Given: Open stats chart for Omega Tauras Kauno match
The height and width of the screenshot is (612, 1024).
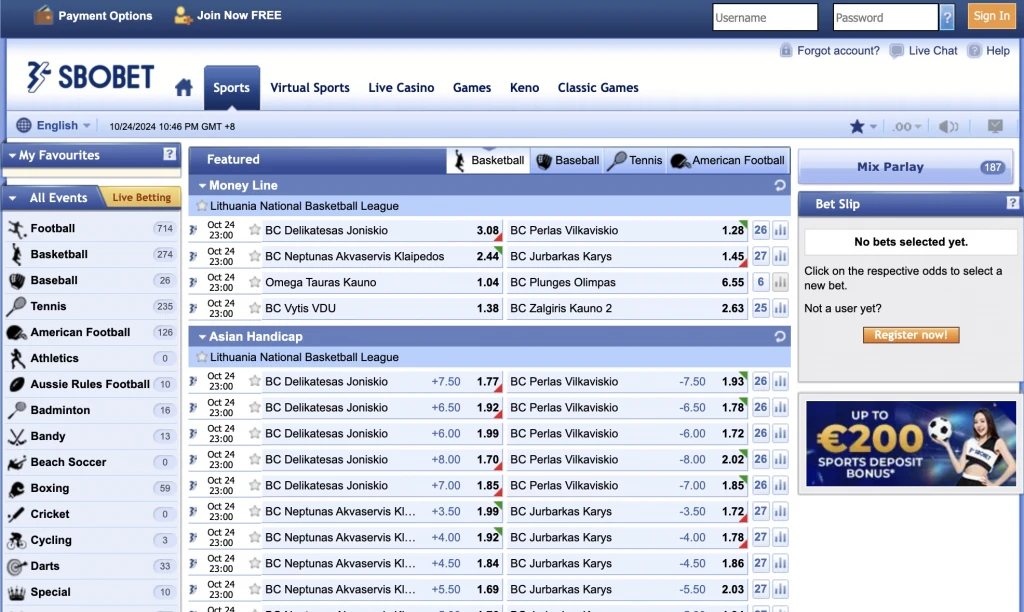Looking at the screenshot, I should point(780,282).
